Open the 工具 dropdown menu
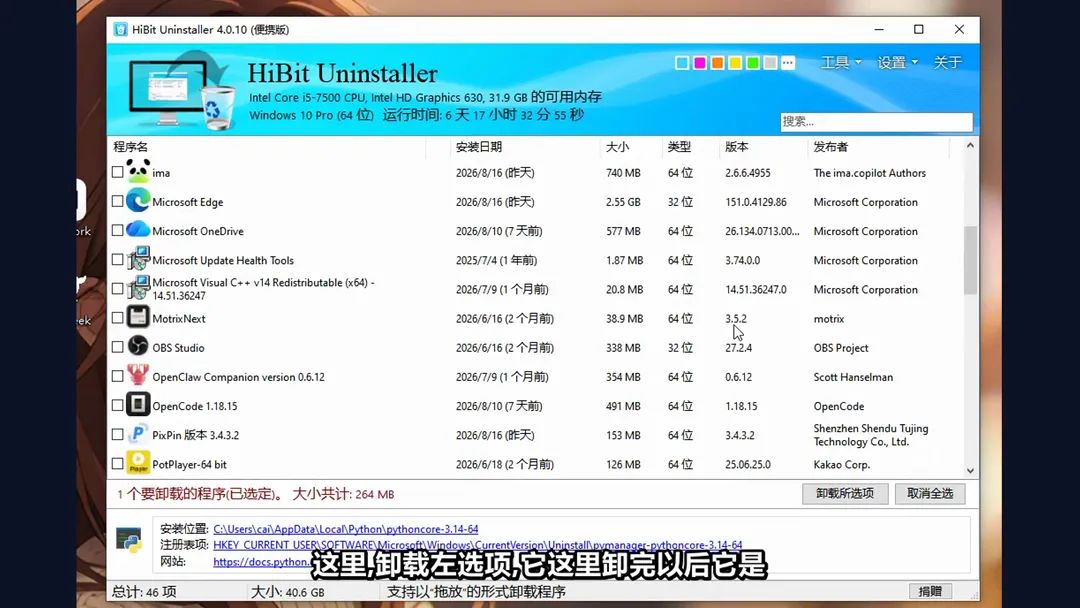 [x=840, y=62]
